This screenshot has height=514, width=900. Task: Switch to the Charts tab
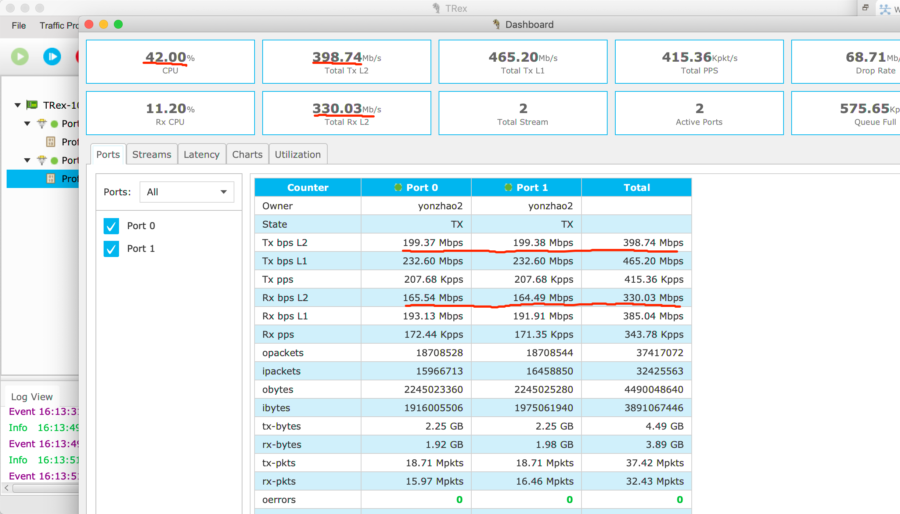[x=247, y=154]
